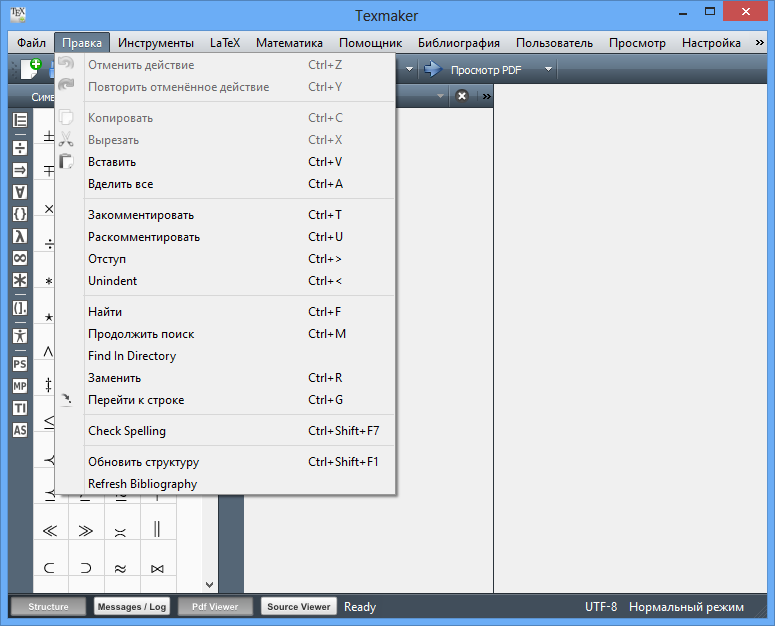Image resolution: width=775 pixels, height=626 pixels.
Task: Toggle the Messages / Log panel
Action: [x=131, y=606]
